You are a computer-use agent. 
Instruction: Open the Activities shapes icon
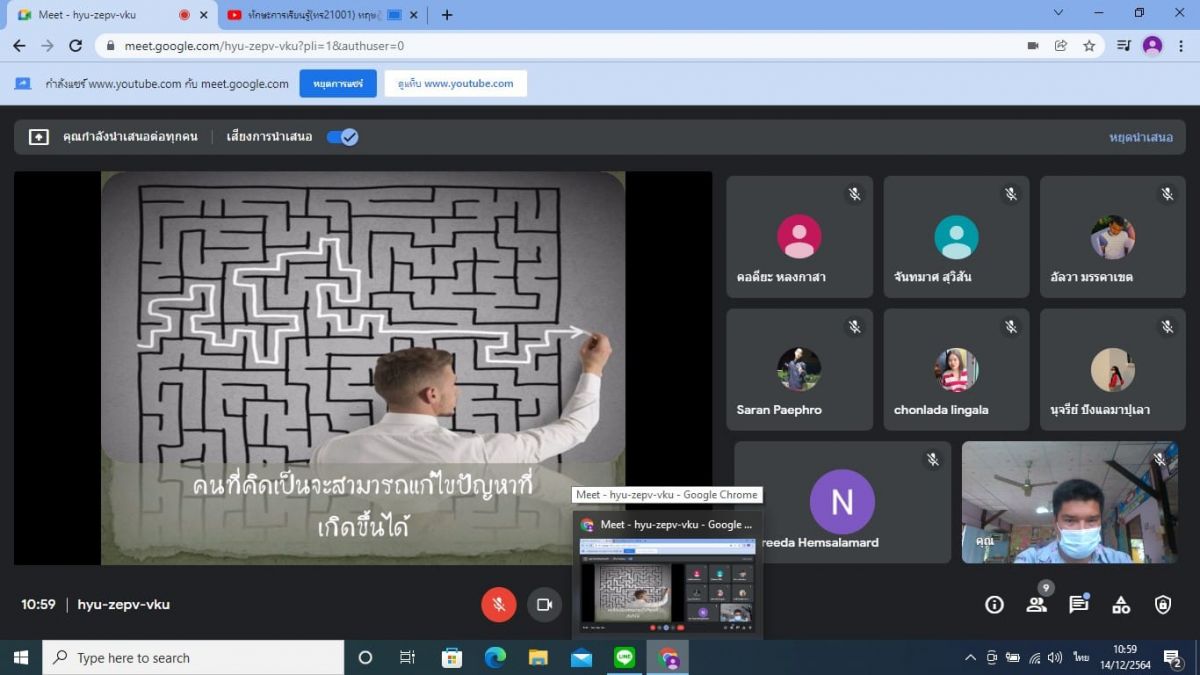click(1121, 604)
